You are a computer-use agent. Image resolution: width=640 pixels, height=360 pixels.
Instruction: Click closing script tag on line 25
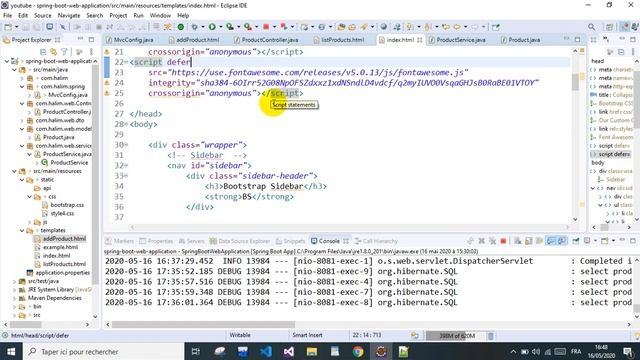tap(282, 93)
